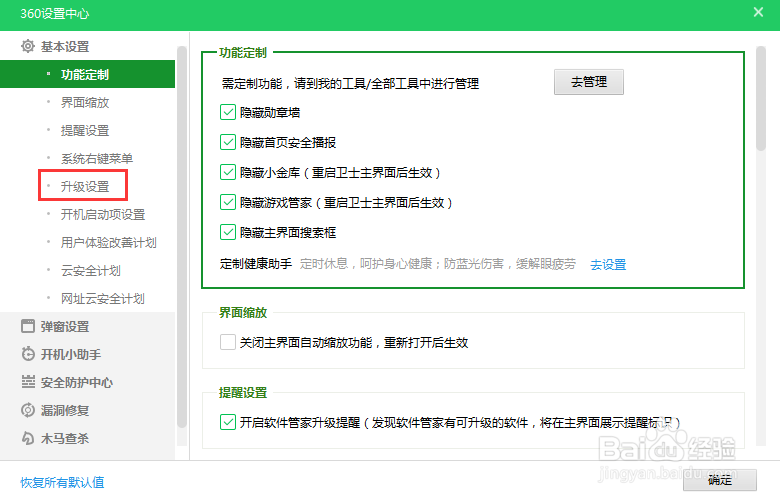Select 功能定制 in the sidebar

point(88,75)
